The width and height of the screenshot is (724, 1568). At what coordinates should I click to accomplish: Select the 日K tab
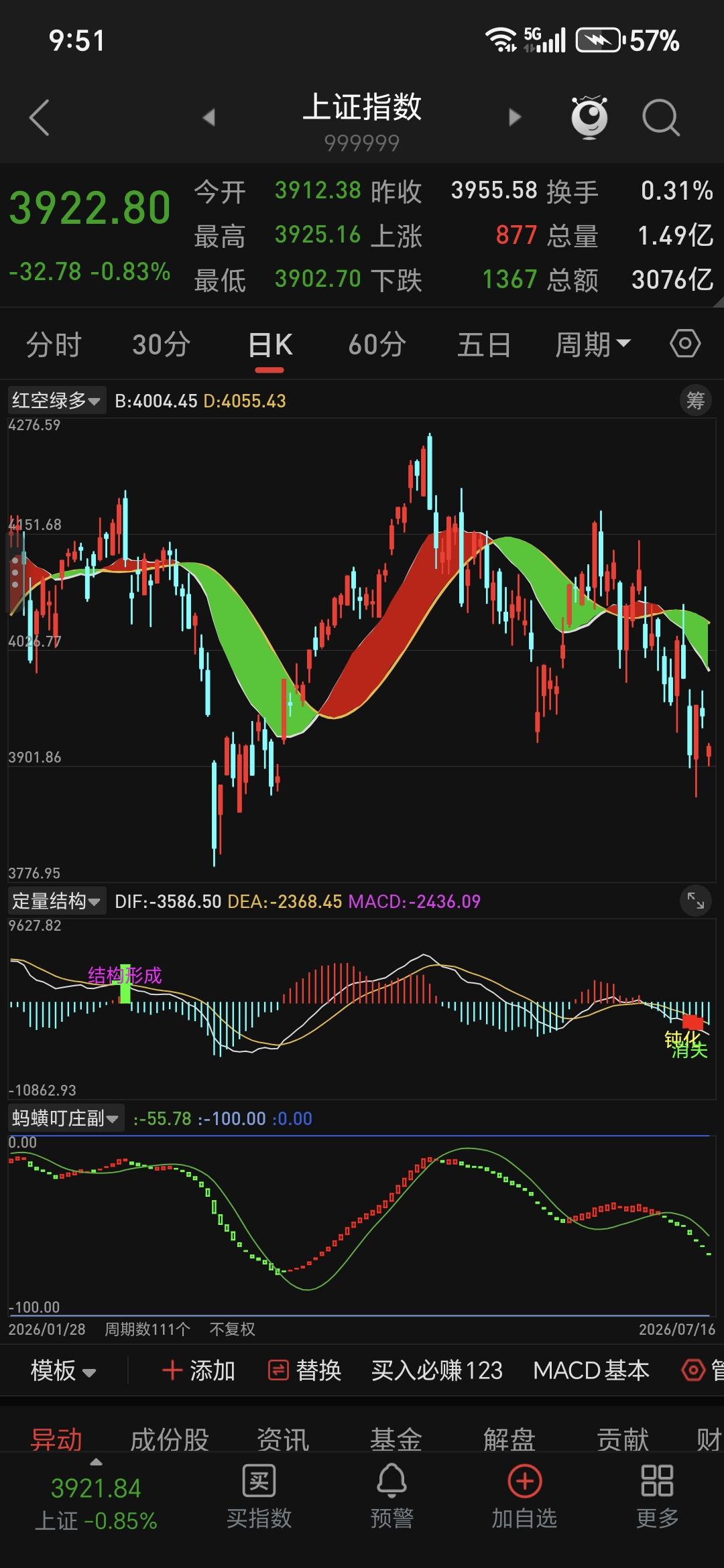[270, 344]
